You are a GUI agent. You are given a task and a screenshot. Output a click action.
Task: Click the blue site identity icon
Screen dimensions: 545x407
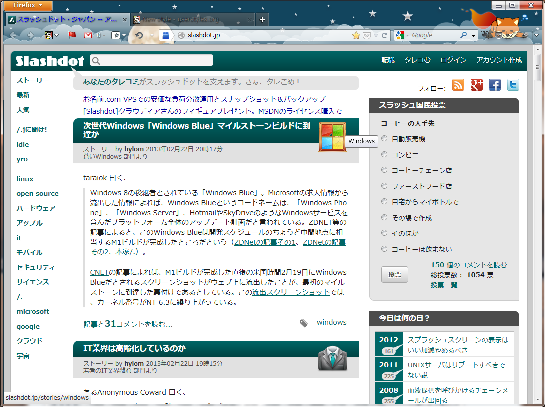point(166,35)
